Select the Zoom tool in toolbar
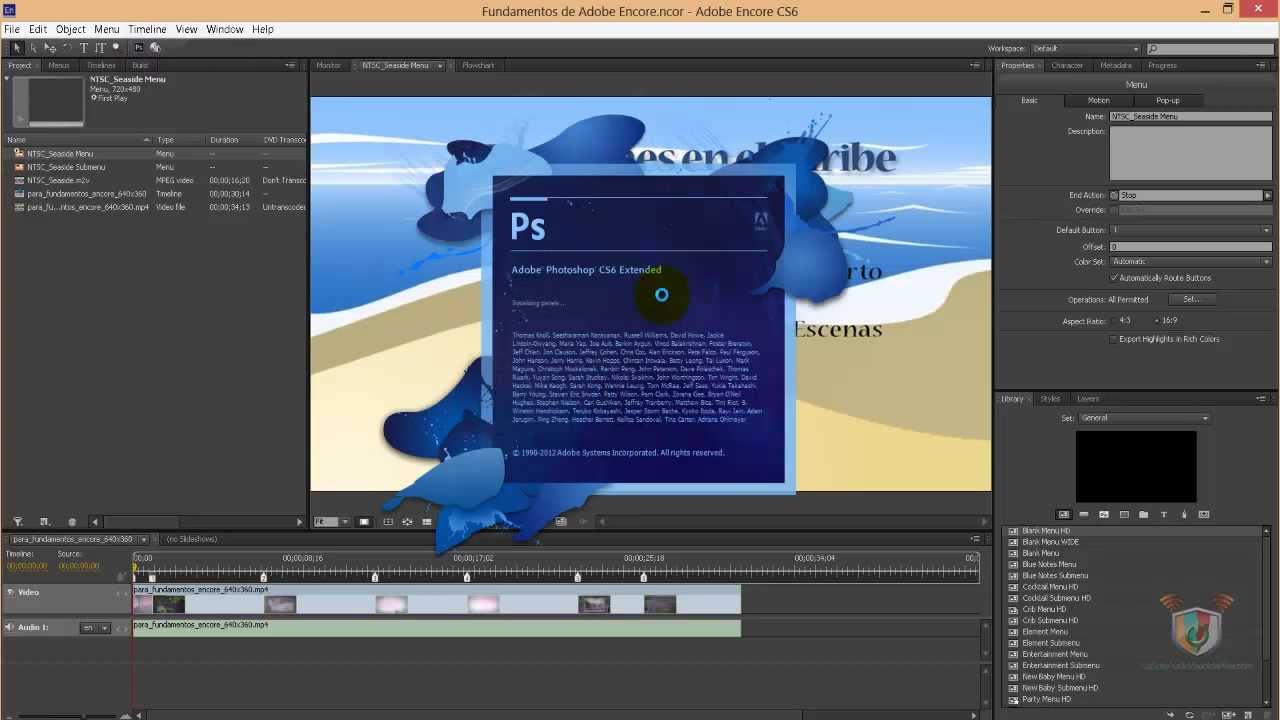This screenshot has width=1280, height=720. (x=116, y=47)
